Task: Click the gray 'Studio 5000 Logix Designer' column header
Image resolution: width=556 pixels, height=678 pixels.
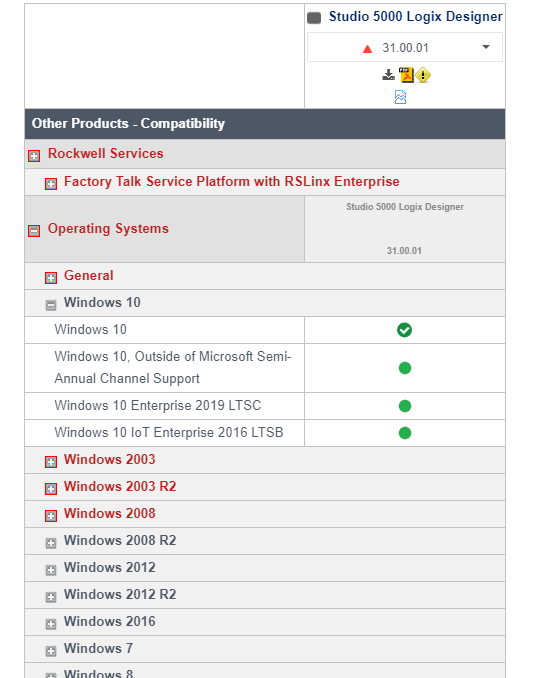Action: pyautogui.click(x=405, y=207)
